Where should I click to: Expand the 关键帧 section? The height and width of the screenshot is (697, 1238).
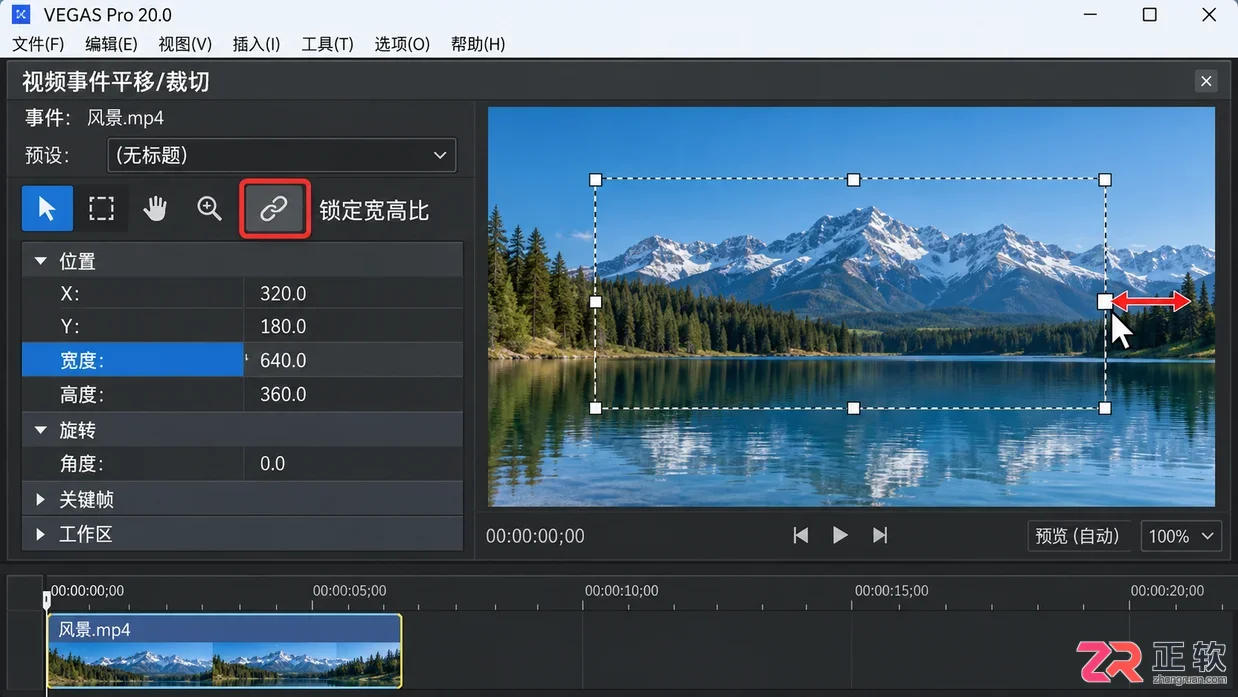click(41, 499)
